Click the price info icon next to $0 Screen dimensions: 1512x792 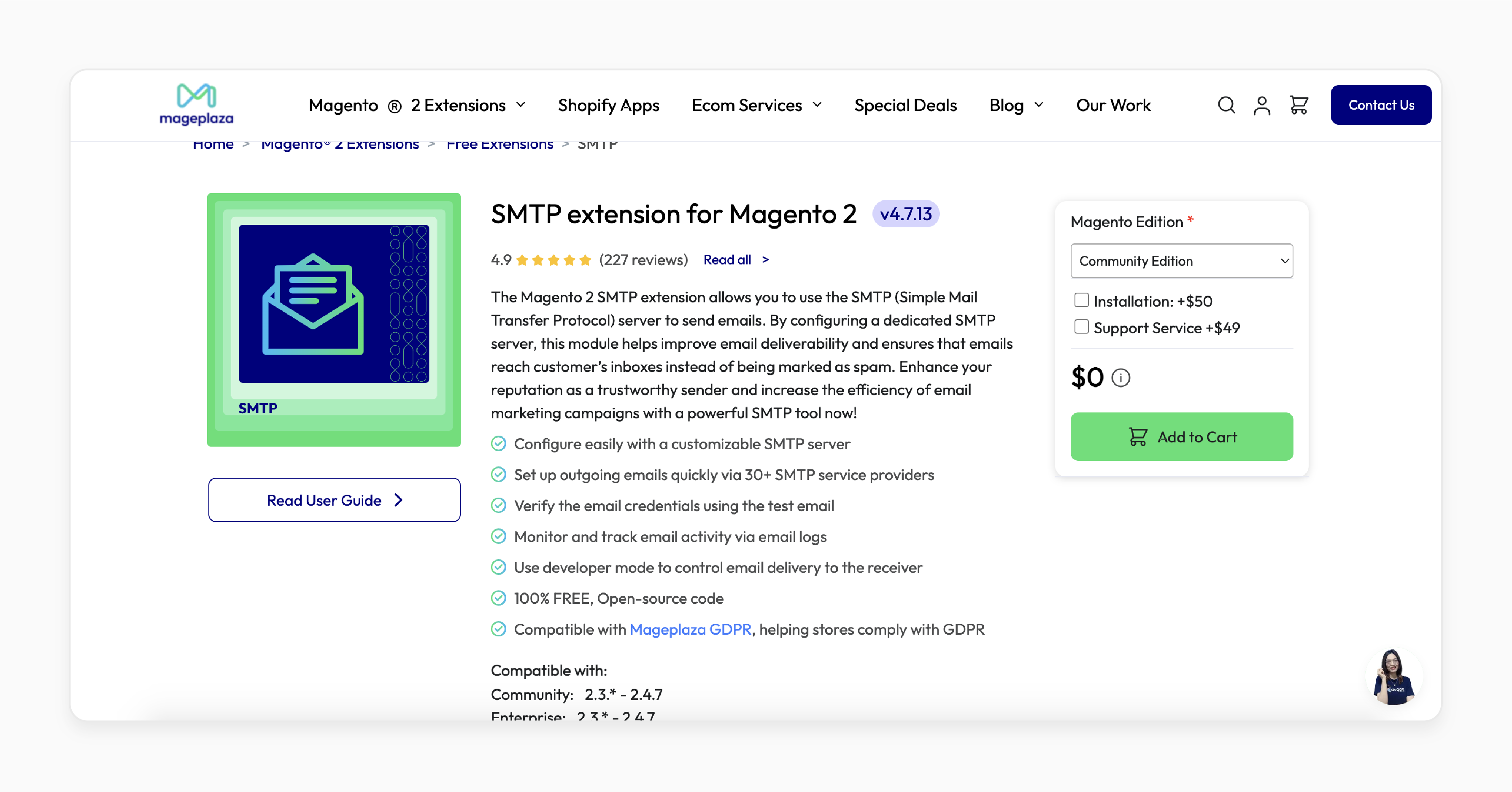point(1120,377)
